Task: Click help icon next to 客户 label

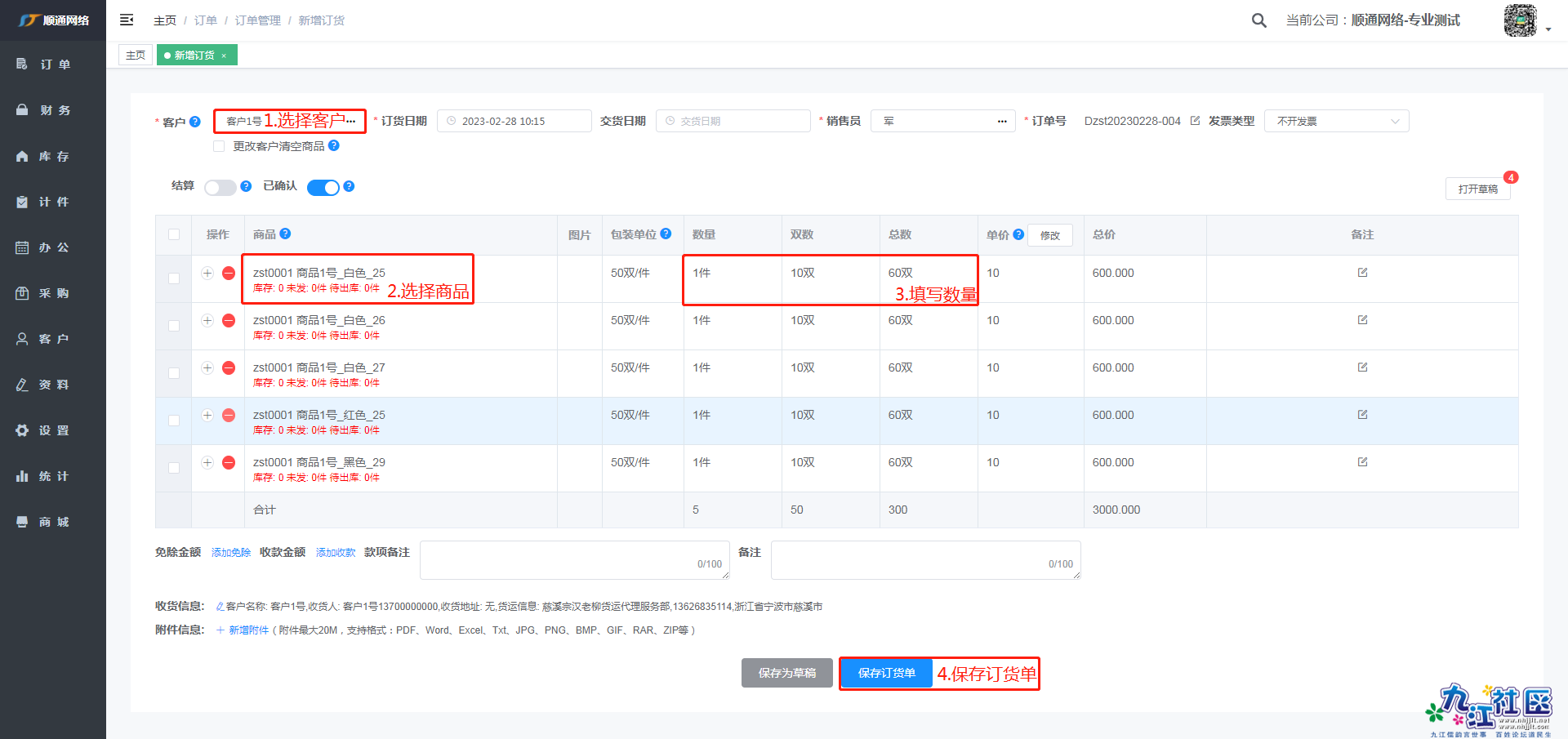Action: click(195, 122)
